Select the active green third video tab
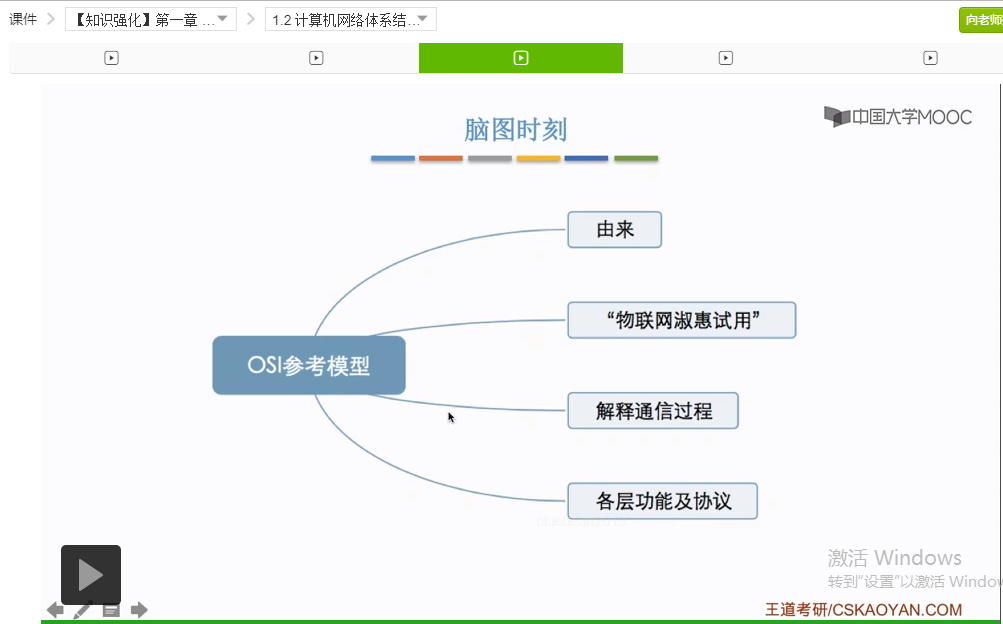The height and width of the screenshot is (624, 1003). [x=521, y=58]
